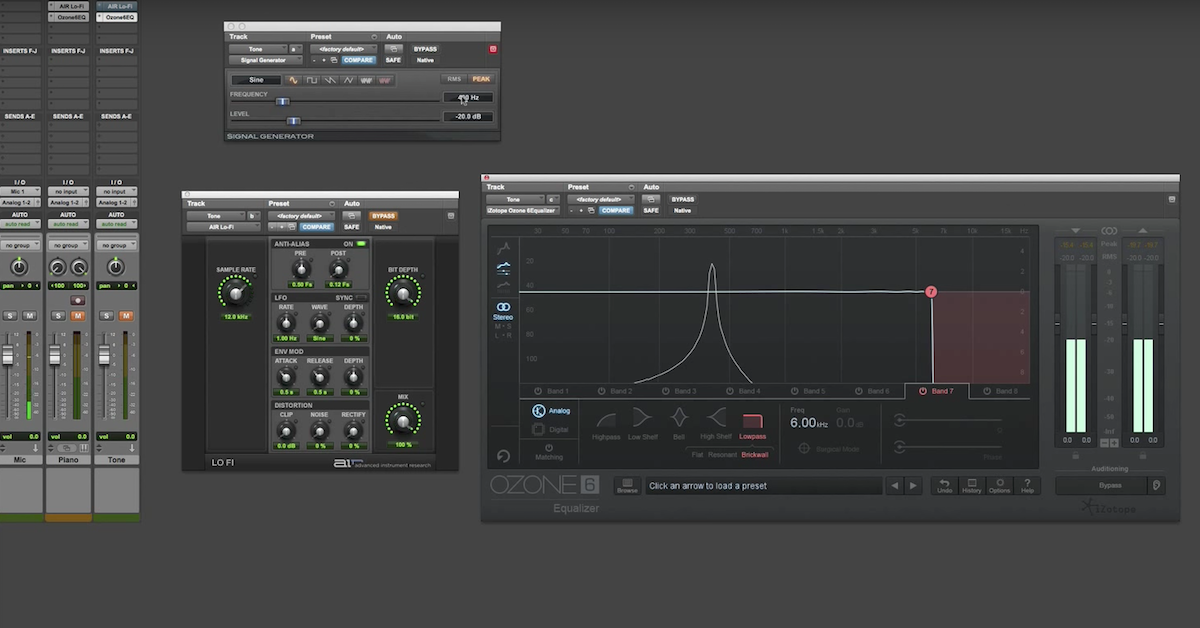Click the Ozone EQ reset arrow icon
This screenshot has height=628, width=1200.
(x=503, y=456)
